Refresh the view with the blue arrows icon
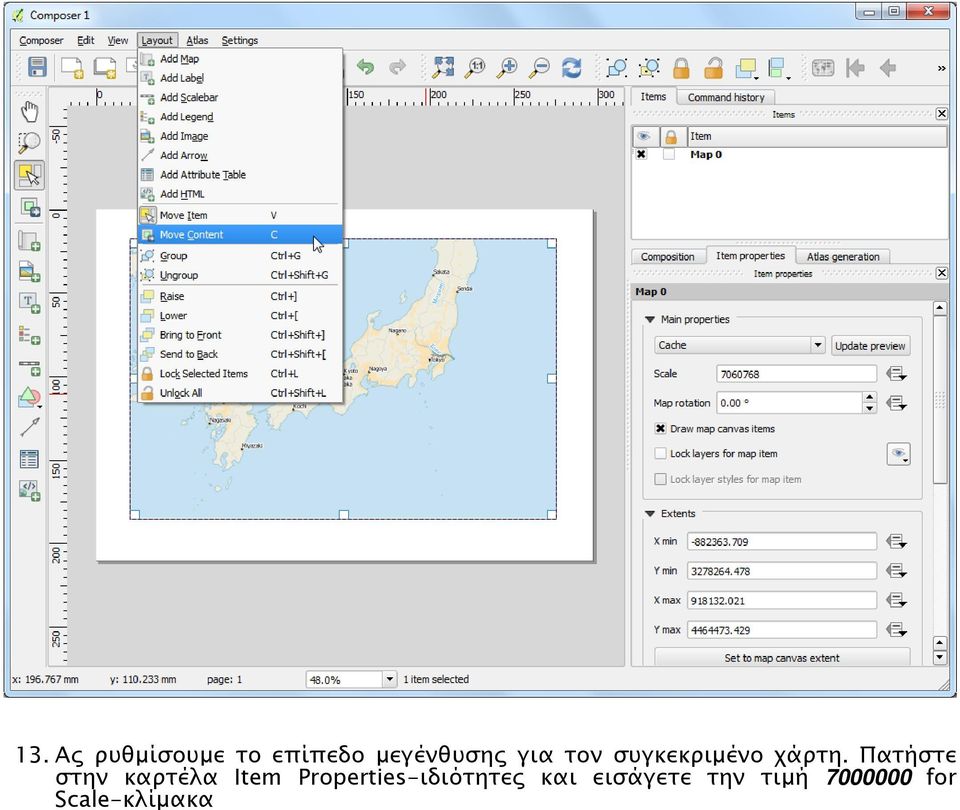Image resolution: width=960 pixels, height=810 pixels. [572, 67]
